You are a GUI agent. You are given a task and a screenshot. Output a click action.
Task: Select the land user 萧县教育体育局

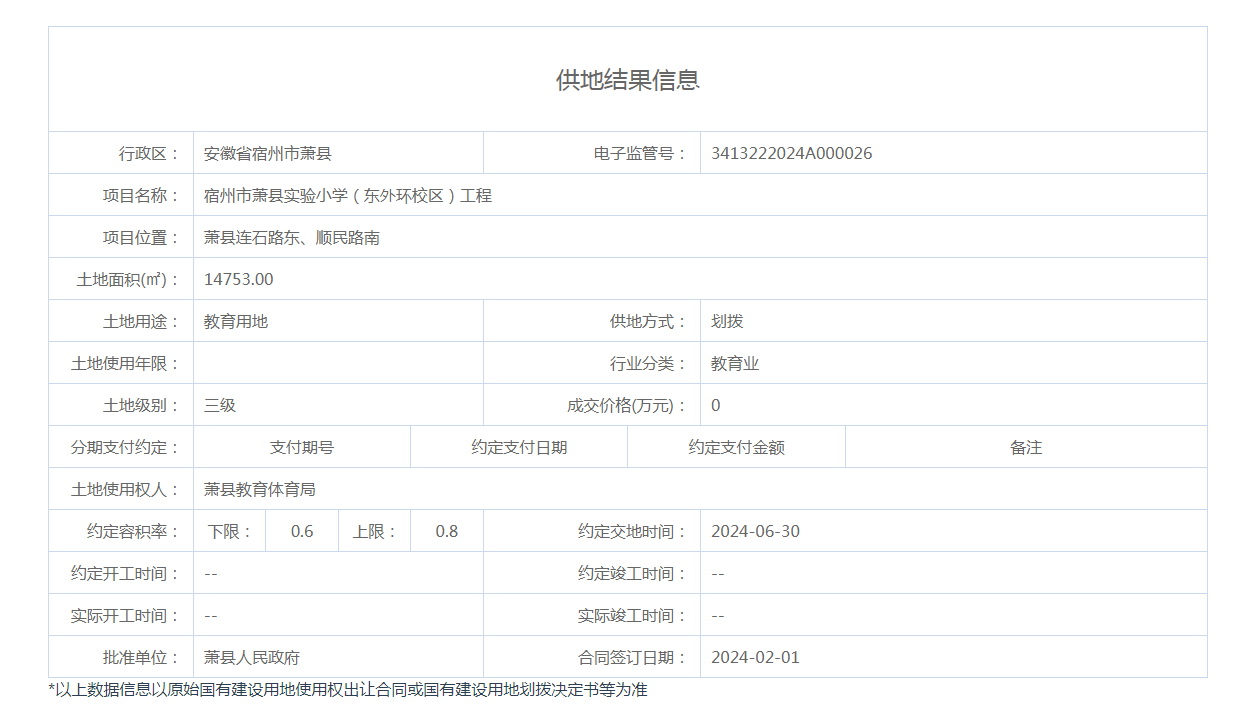(260, 489)
